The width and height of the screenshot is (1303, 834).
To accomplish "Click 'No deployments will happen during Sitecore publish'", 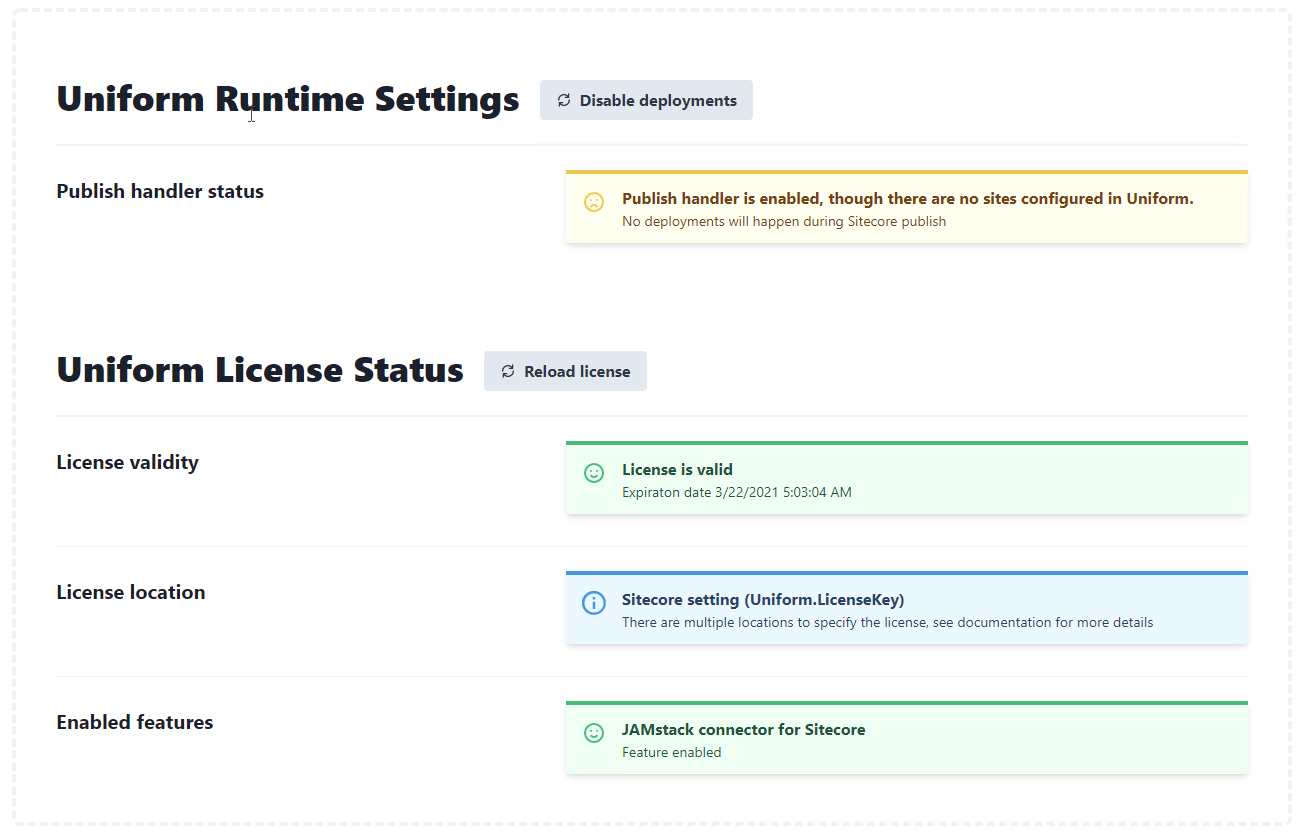I will [784, 222].
